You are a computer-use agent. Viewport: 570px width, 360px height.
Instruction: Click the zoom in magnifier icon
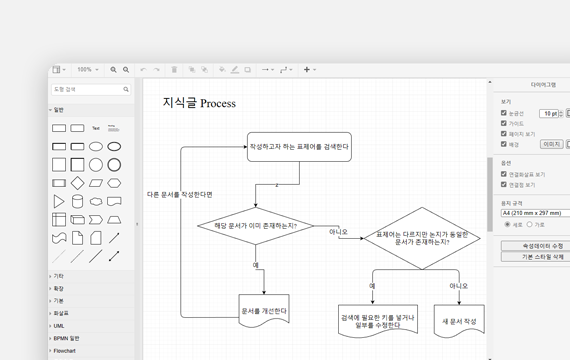[113, 69]
